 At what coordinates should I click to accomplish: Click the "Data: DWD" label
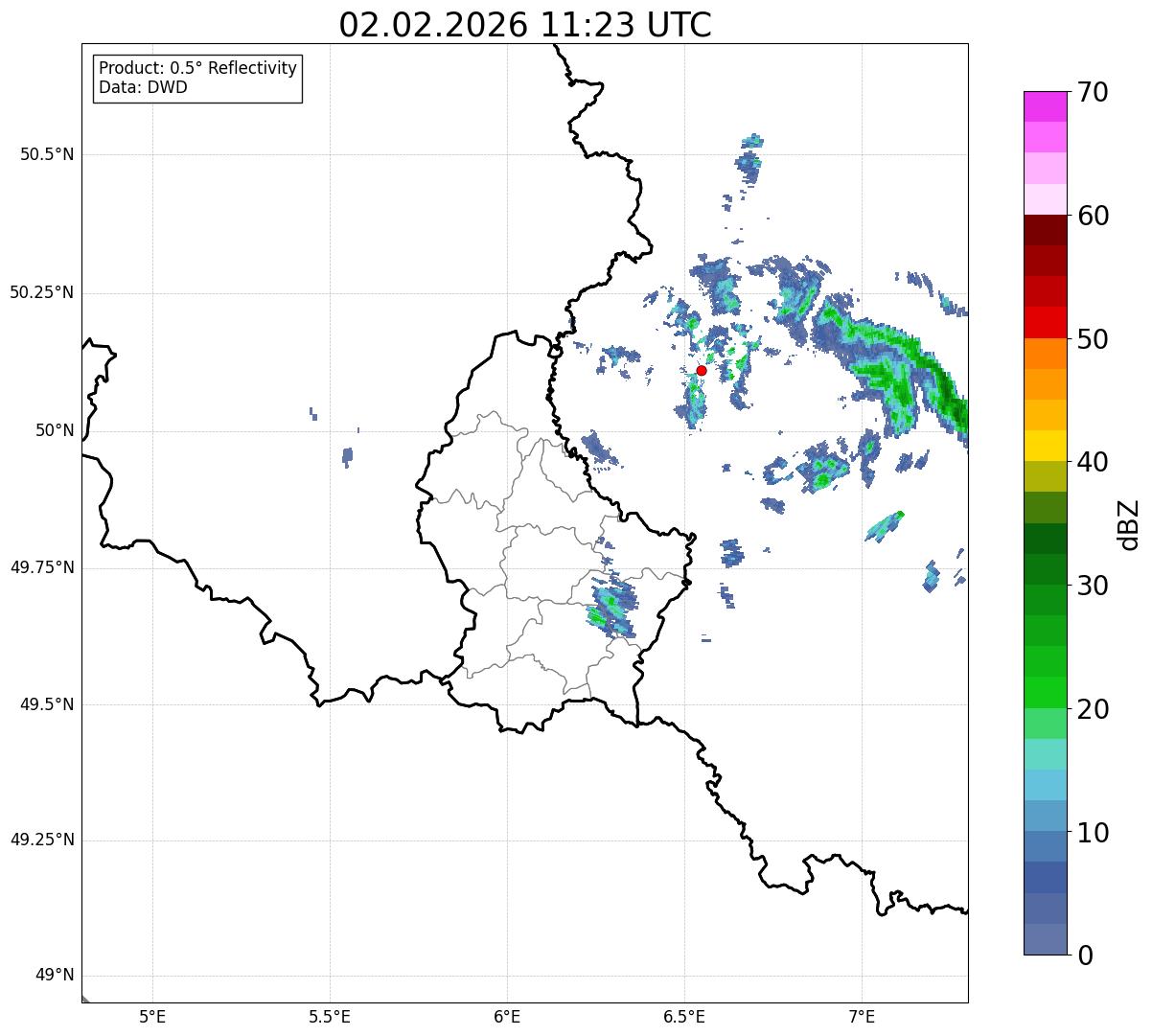(144, 87)
